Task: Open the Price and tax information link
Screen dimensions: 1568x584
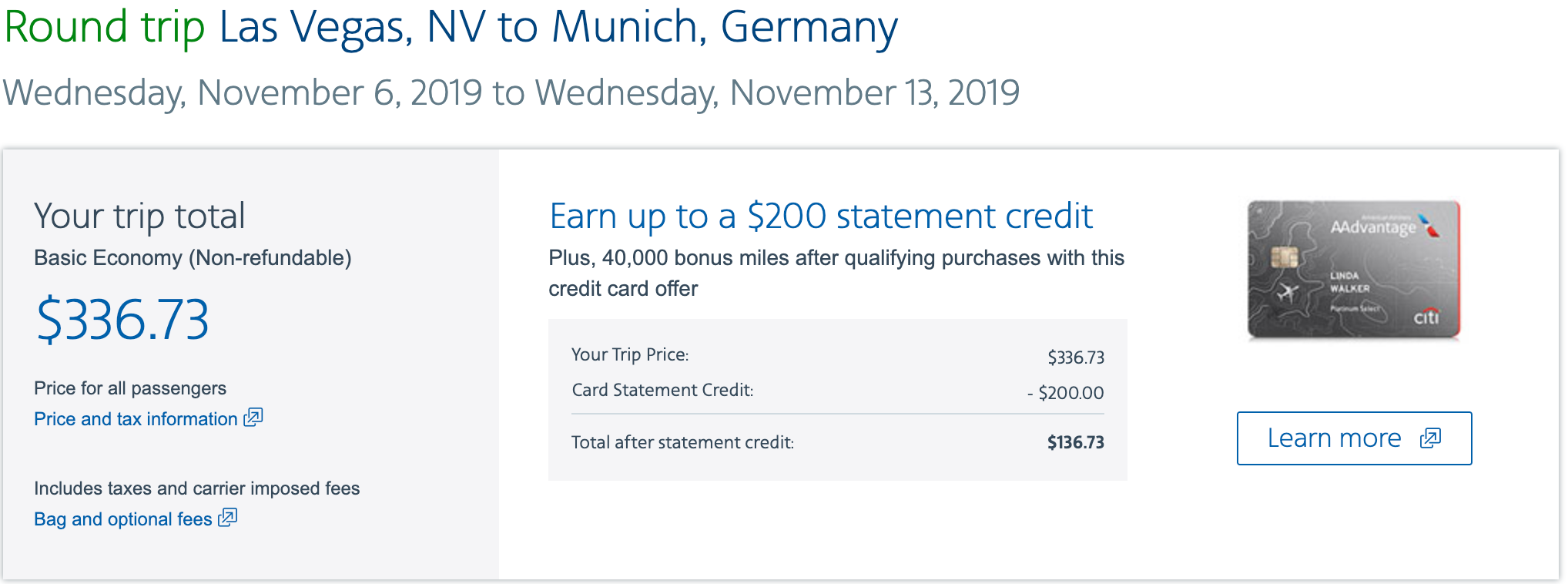Action: pyautogui.click(x=136, y=419)
